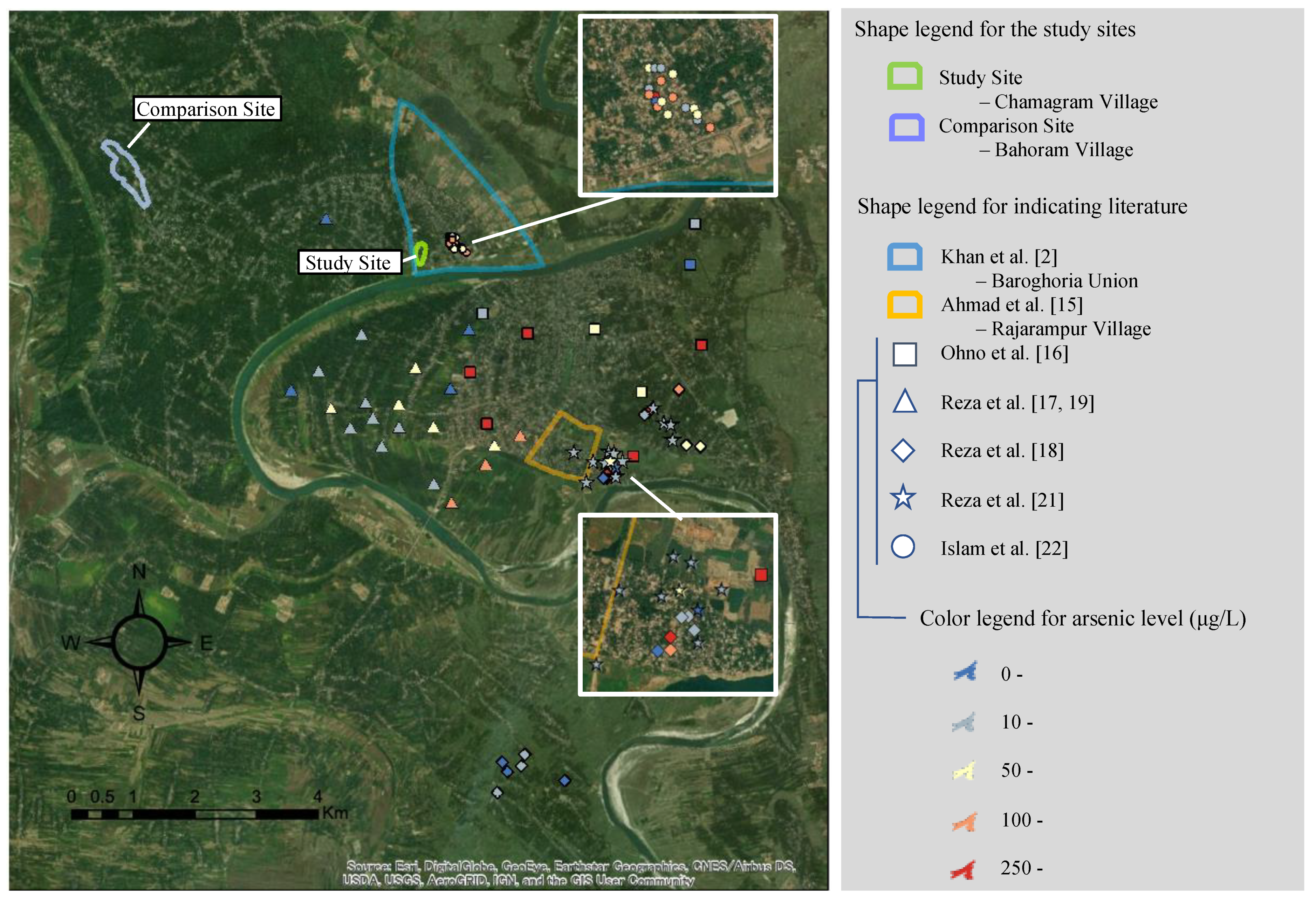Click the Reza et al. triangle symbol
Viewport: 1316px width, 903px height.
click(904, 402)
